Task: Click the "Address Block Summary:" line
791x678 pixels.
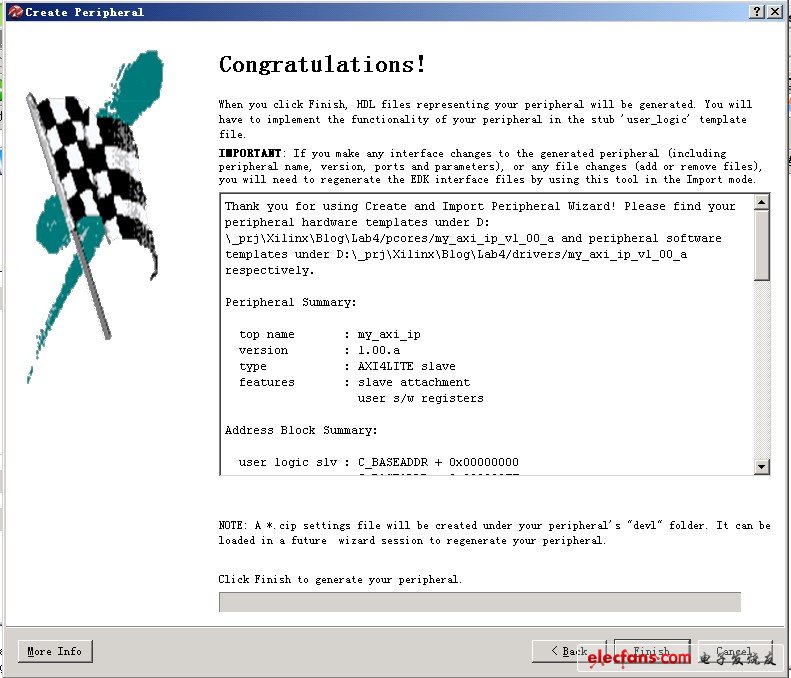Action: point(301,430)
